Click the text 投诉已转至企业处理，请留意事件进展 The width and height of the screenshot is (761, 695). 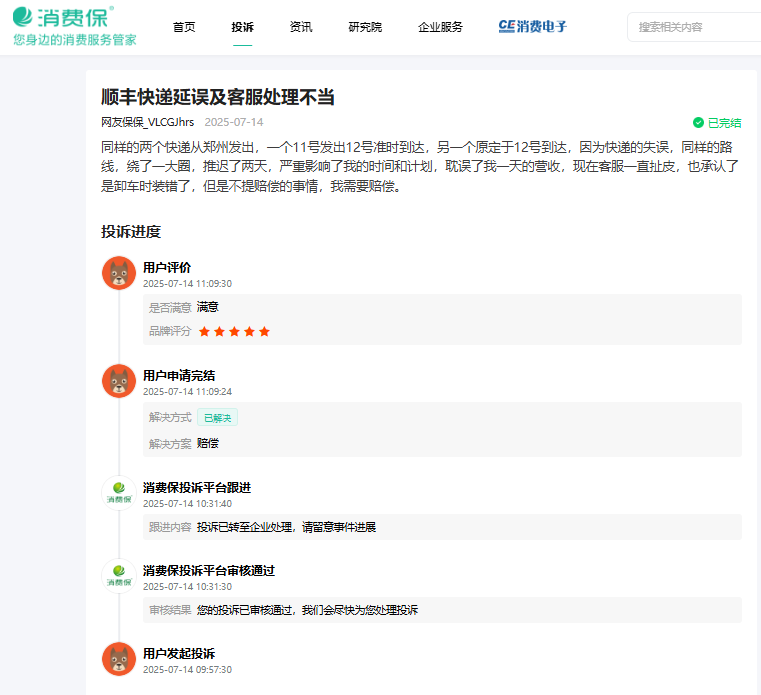pyautogui.click(x=286, y=527)
